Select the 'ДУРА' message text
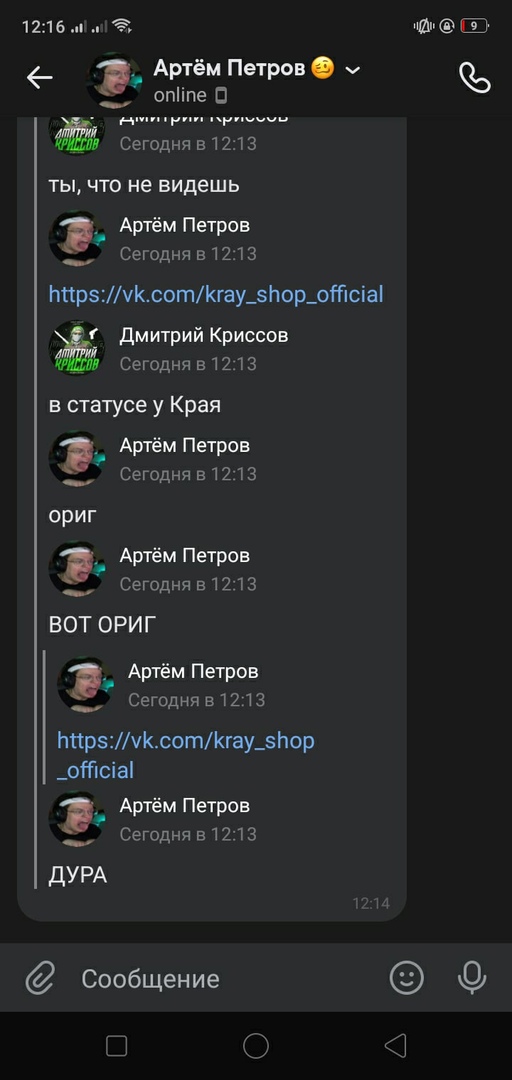This screenshot has height=1080, width=512. 78,875
